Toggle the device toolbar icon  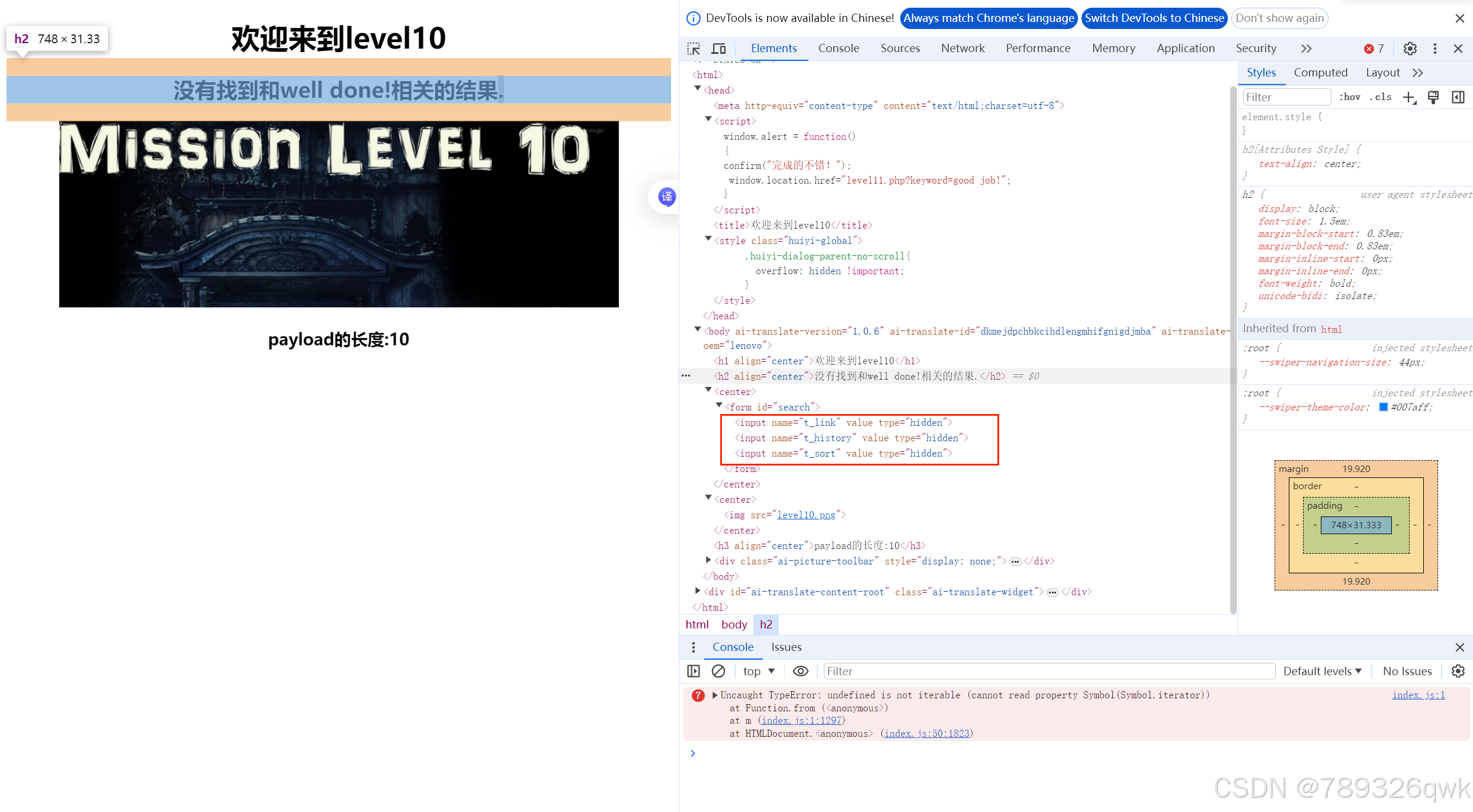pos(718,49)
